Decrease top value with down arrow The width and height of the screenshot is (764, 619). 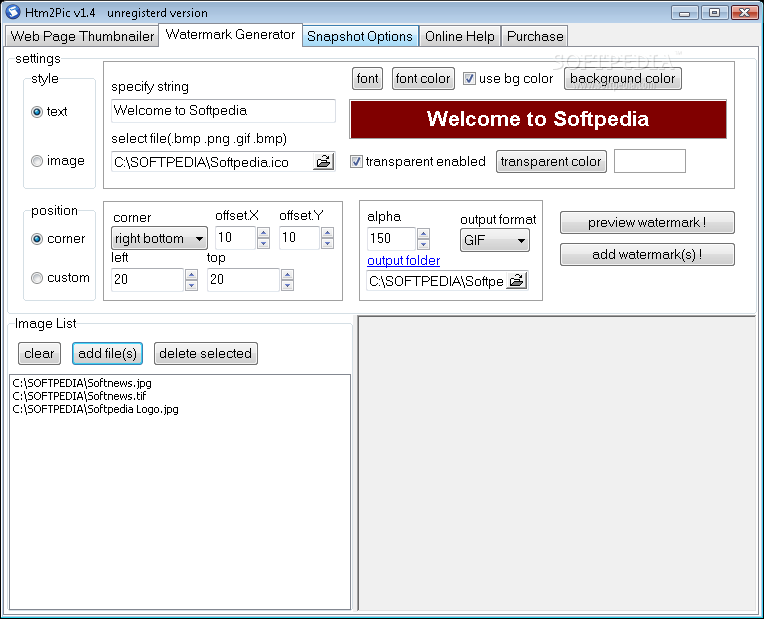point(287,285)
